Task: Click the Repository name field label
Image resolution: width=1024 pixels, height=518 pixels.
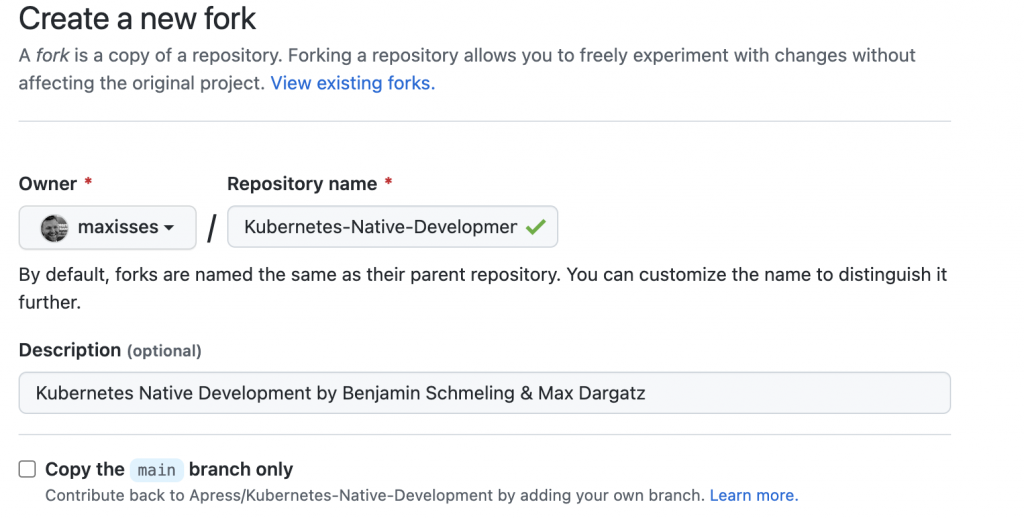Action: pyautogui.click(x=302, y=184)
